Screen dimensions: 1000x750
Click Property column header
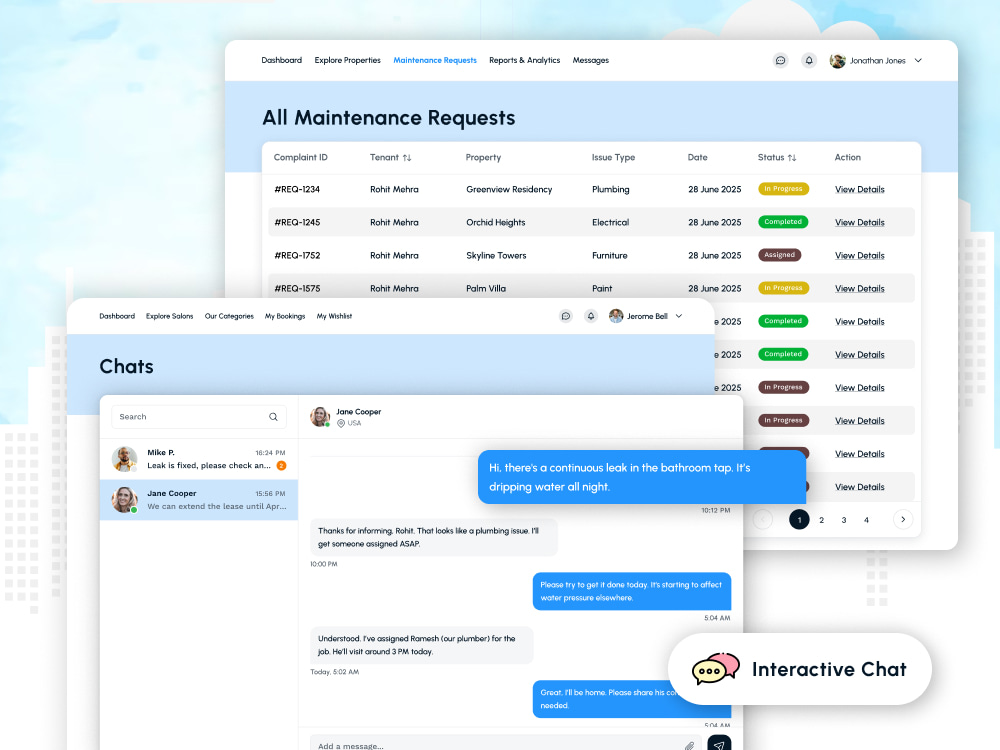(483, 158)
